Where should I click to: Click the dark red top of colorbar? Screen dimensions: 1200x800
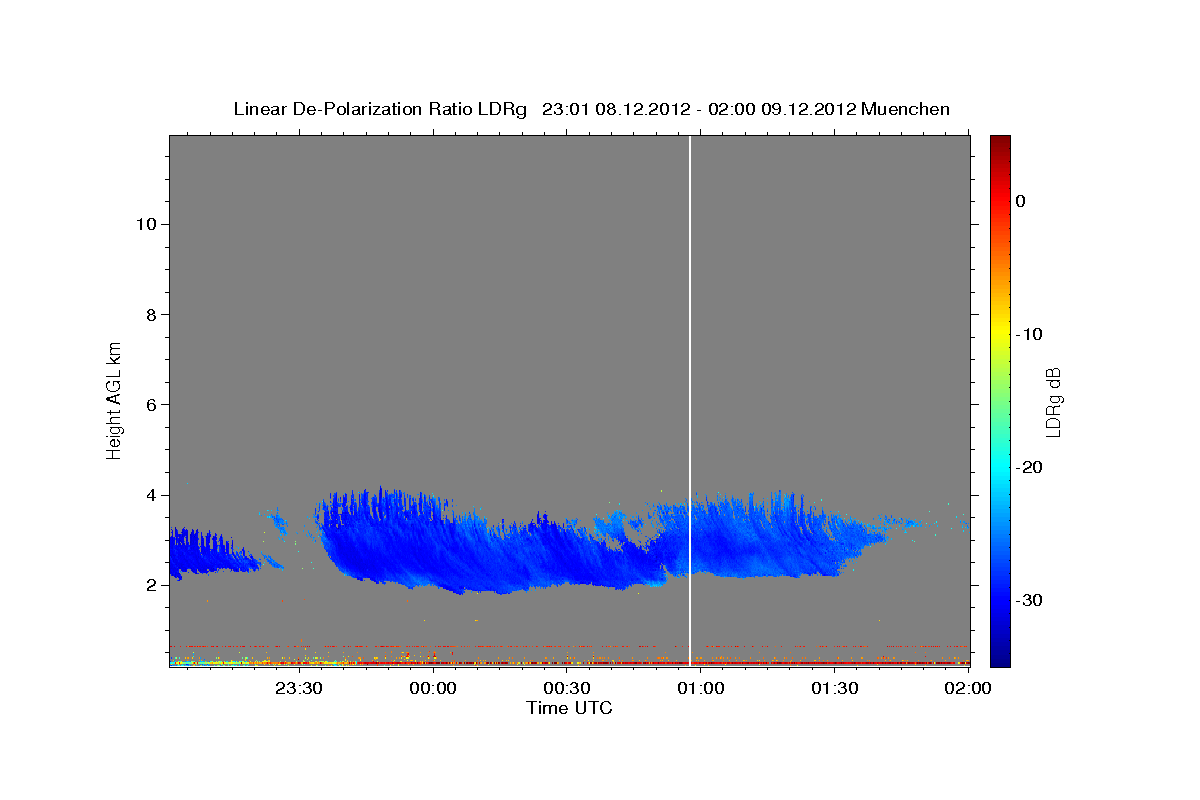[x=1000, y=145]
